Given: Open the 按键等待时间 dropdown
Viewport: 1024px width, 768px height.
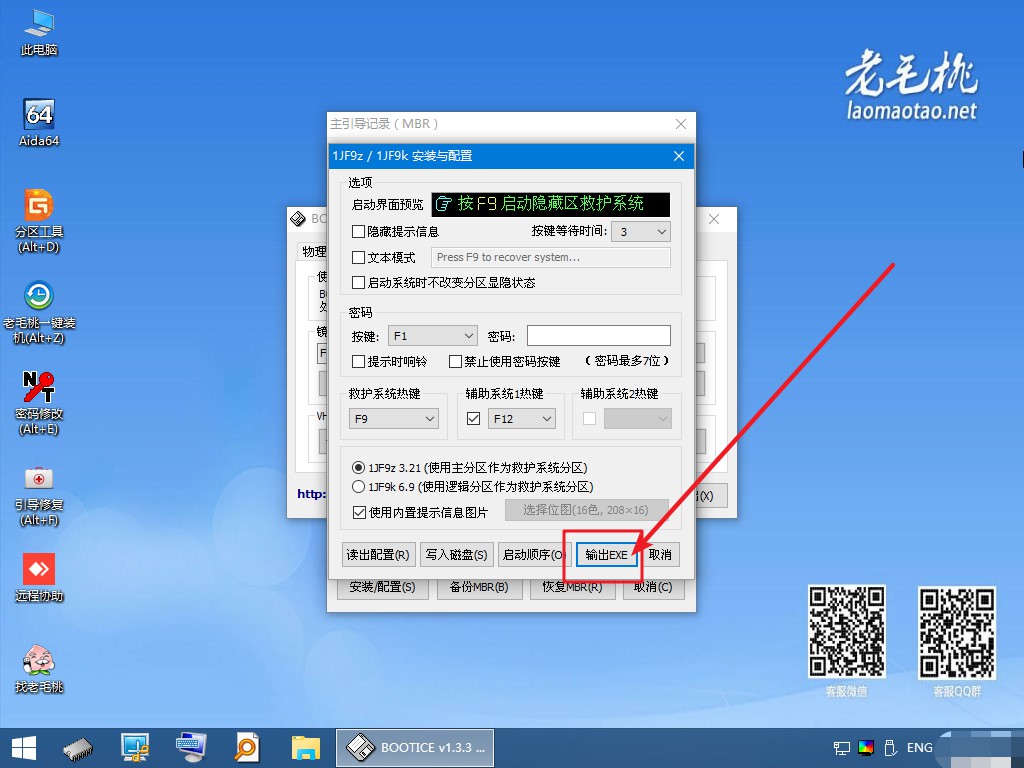Looking at the screenshot, I should pyautogui.click(x=641, y=232).
